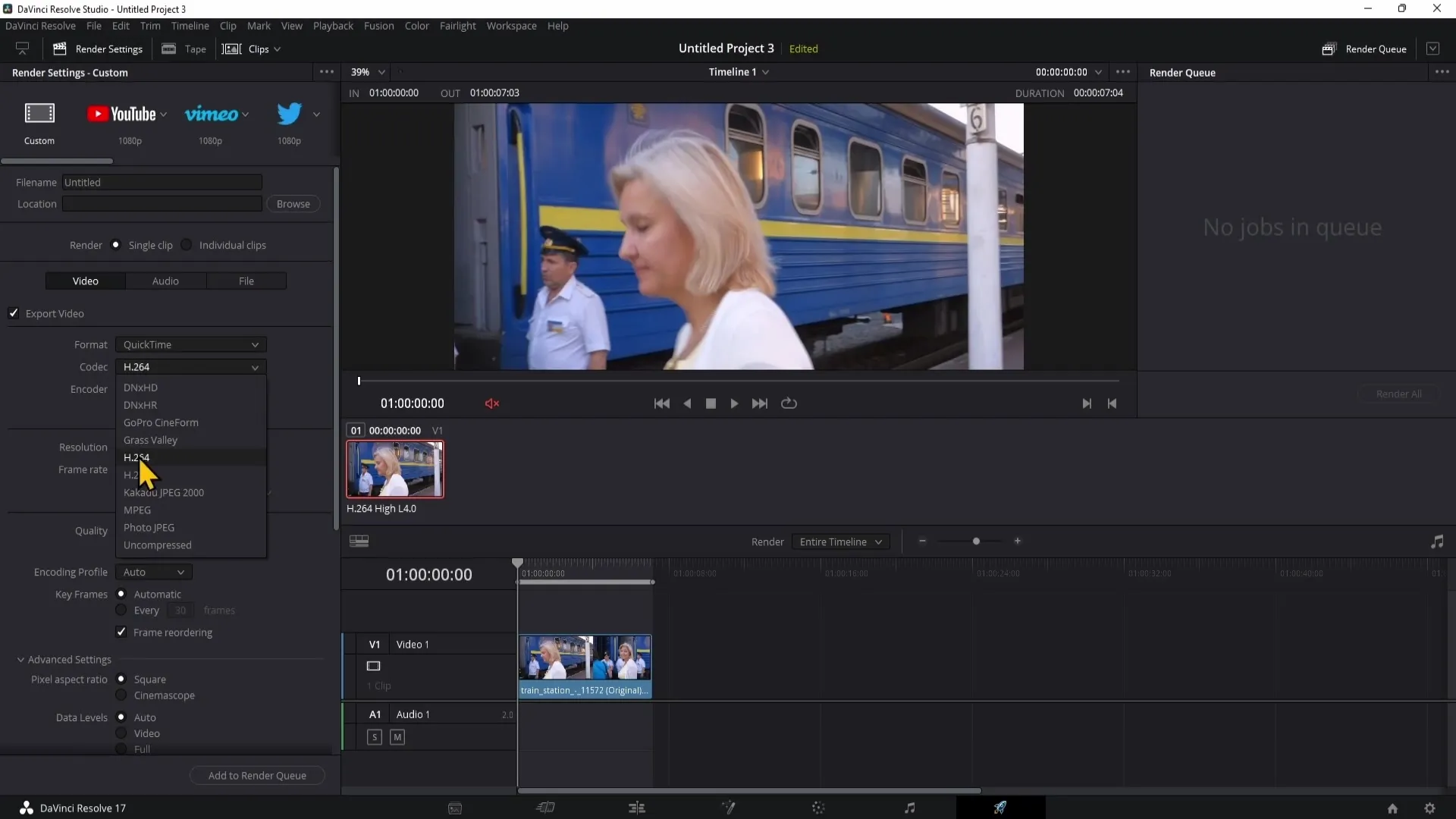Click the audio mute icon on Audio 1
The height and width of the screenshot is (819, 1456).
(398, 738)
